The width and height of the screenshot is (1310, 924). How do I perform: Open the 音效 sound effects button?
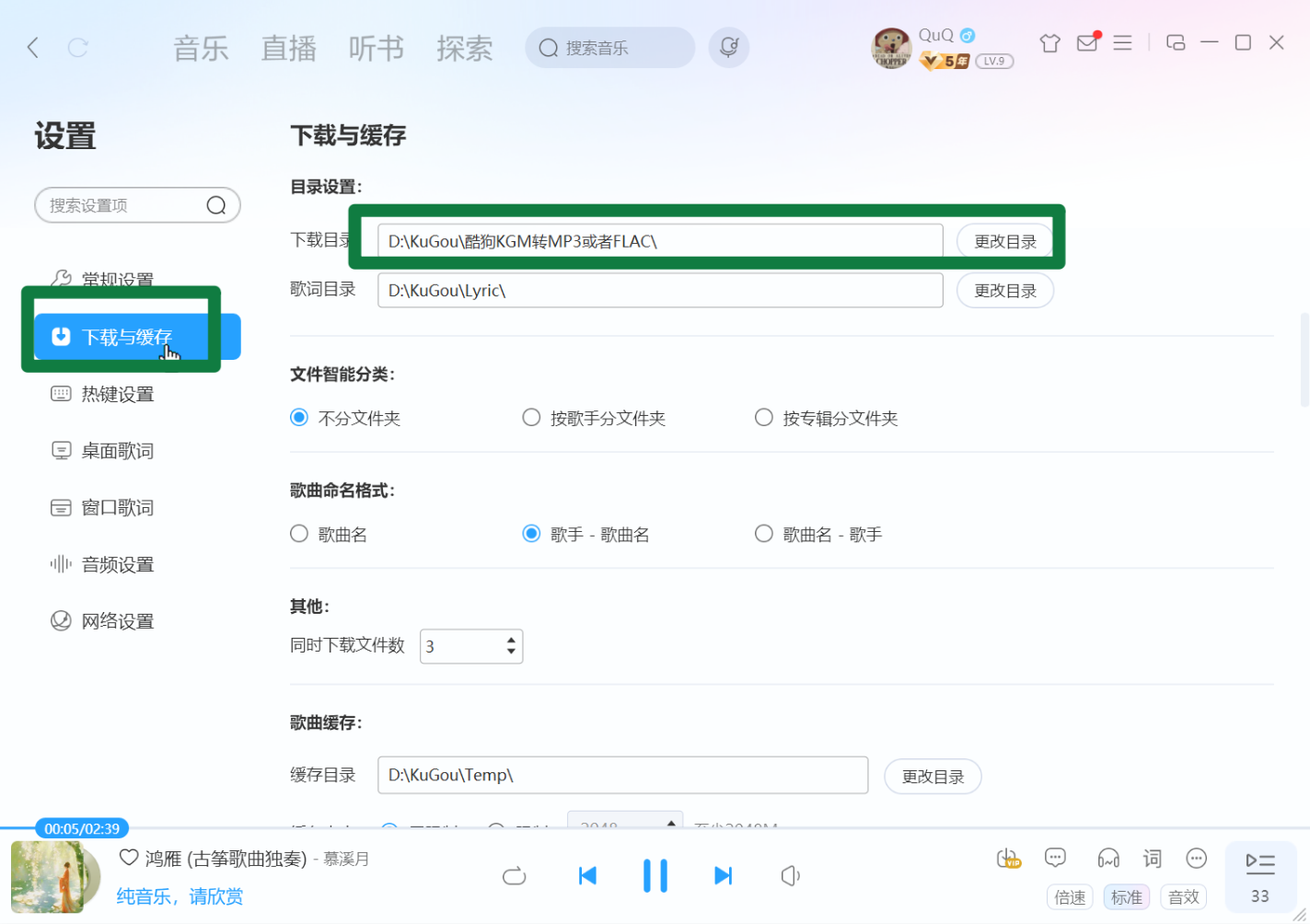1183,896
